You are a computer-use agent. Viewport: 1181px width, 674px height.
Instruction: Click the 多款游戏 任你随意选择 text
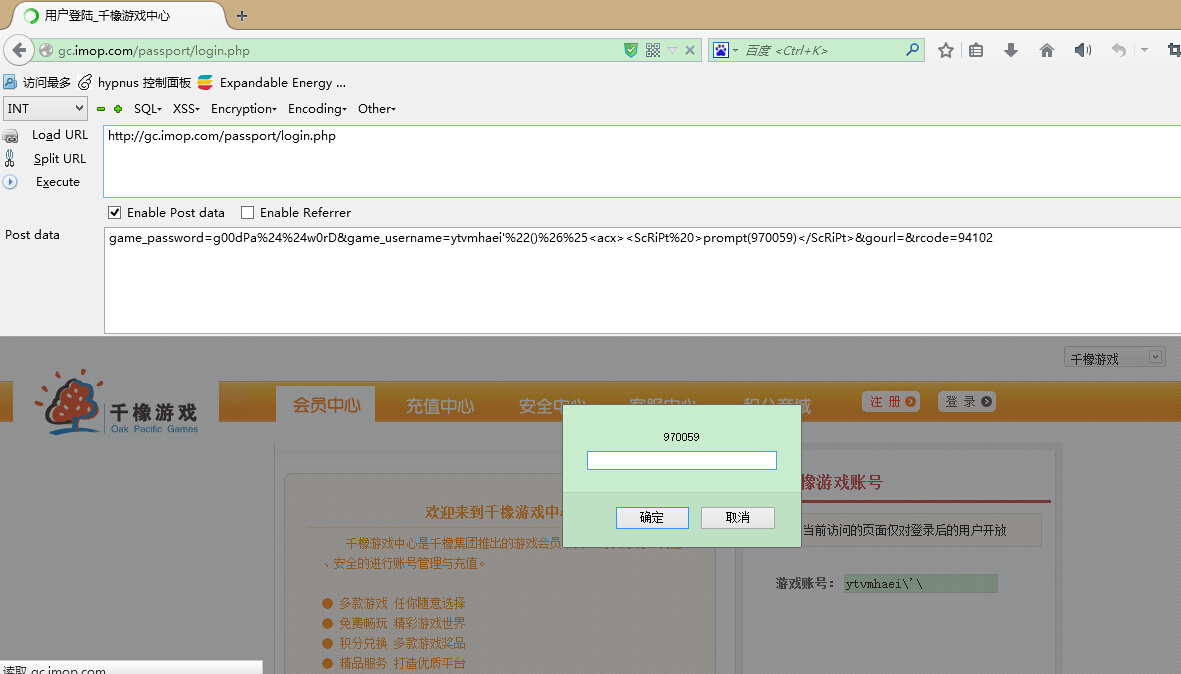402,603
